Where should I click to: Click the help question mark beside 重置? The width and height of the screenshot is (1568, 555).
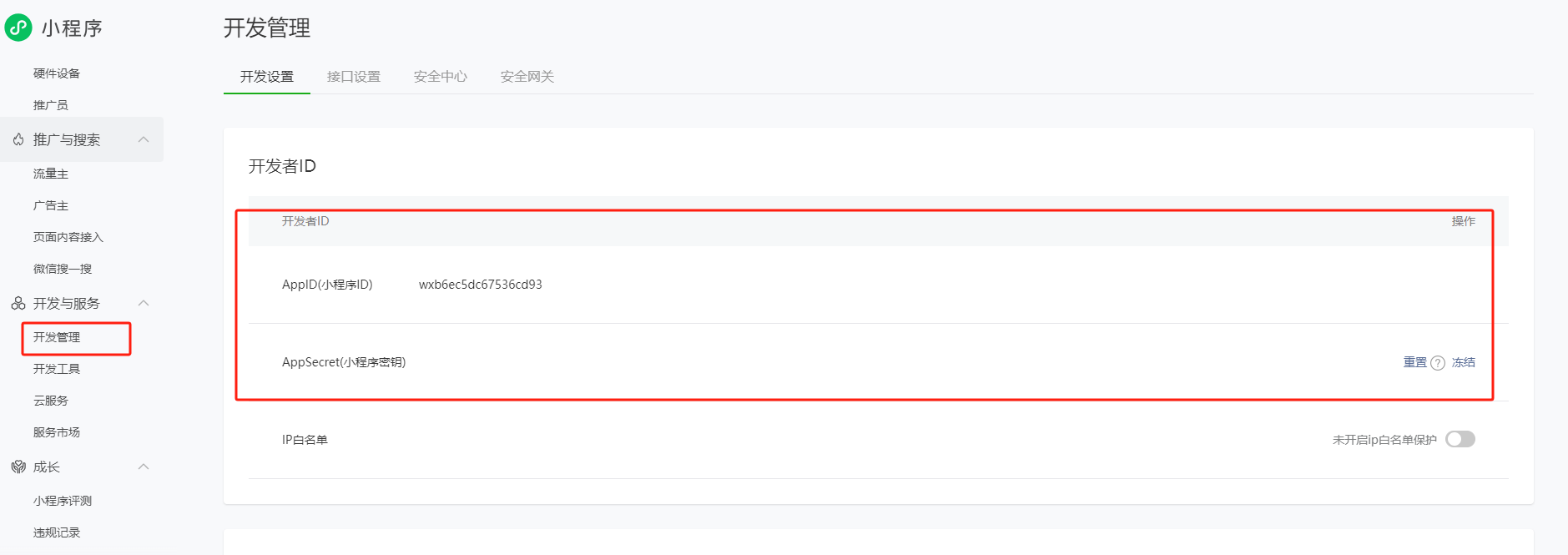coord(1438,363)
